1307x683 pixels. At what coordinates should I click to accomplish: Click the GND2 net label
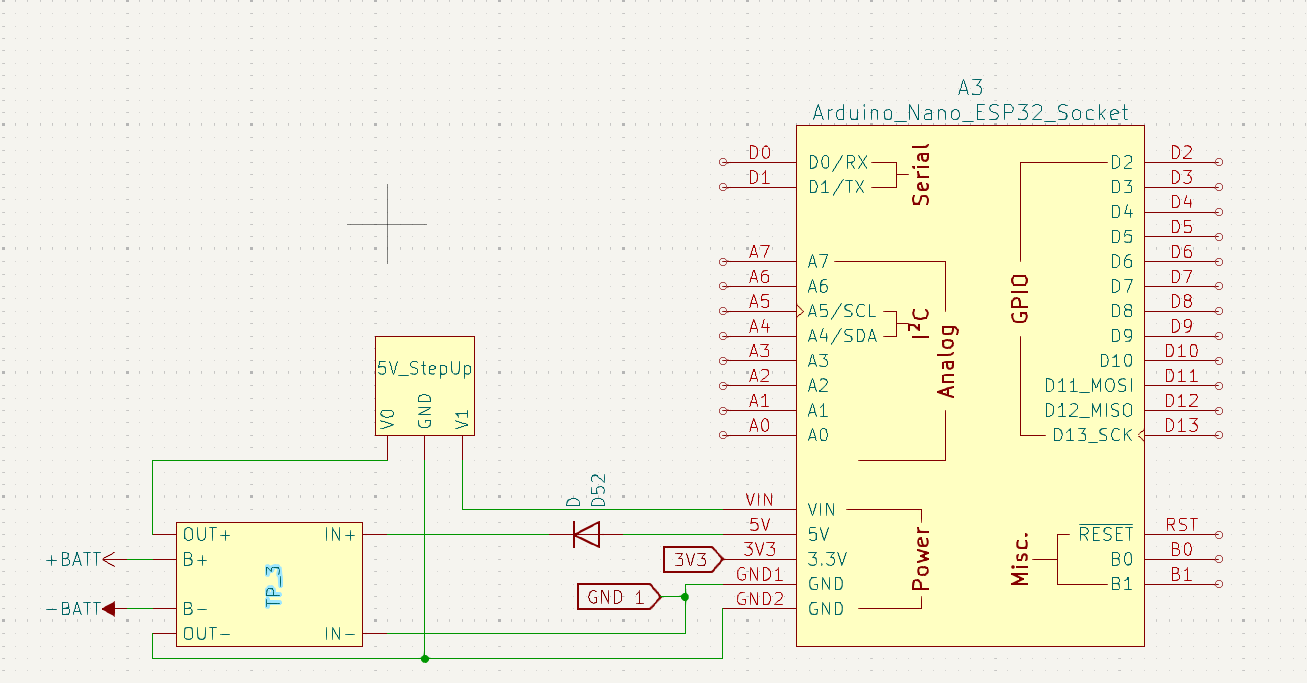click(x=760, y=600)
